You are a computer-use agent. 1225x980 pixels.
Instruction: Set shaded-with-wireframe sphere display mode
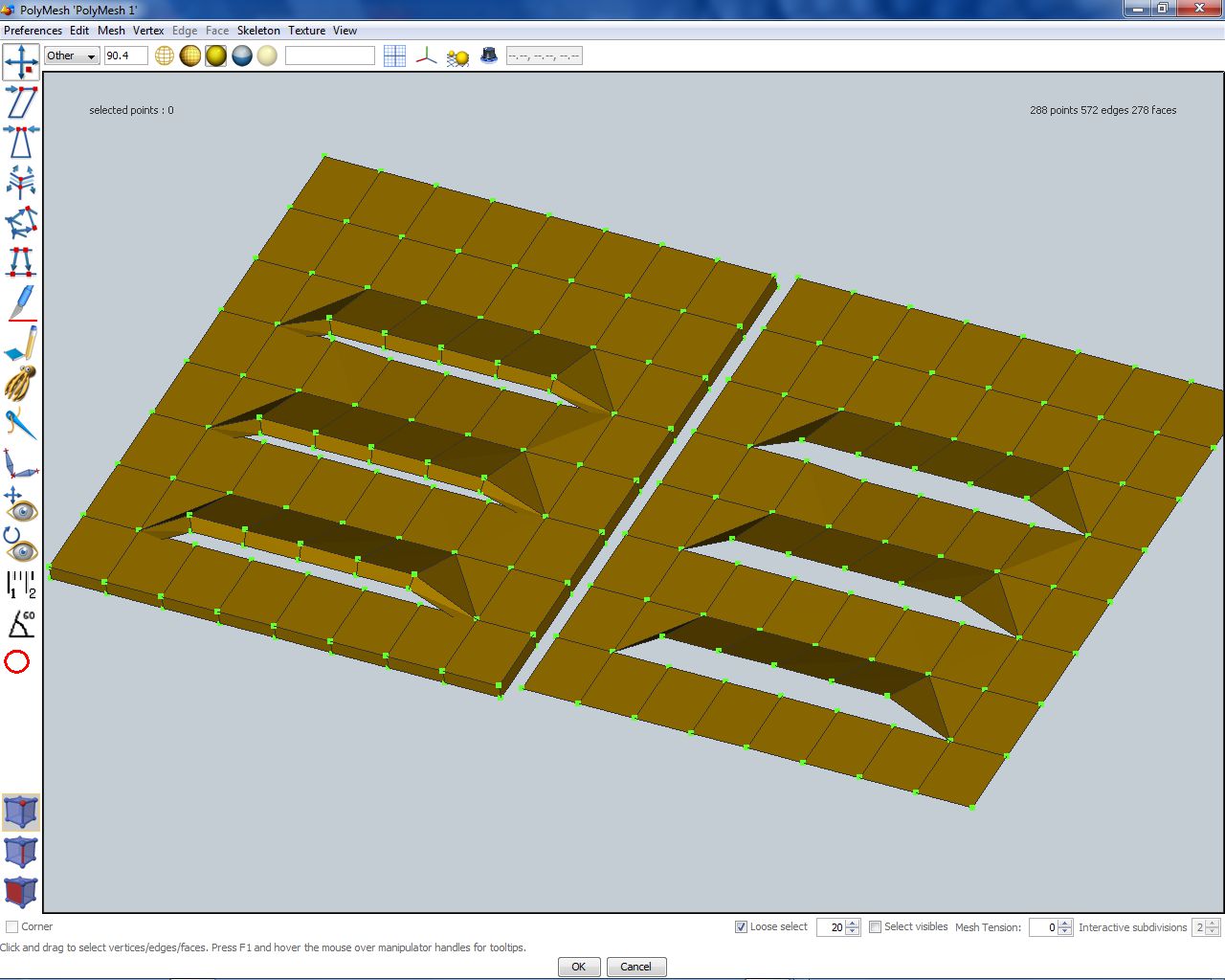coord(190,56)
